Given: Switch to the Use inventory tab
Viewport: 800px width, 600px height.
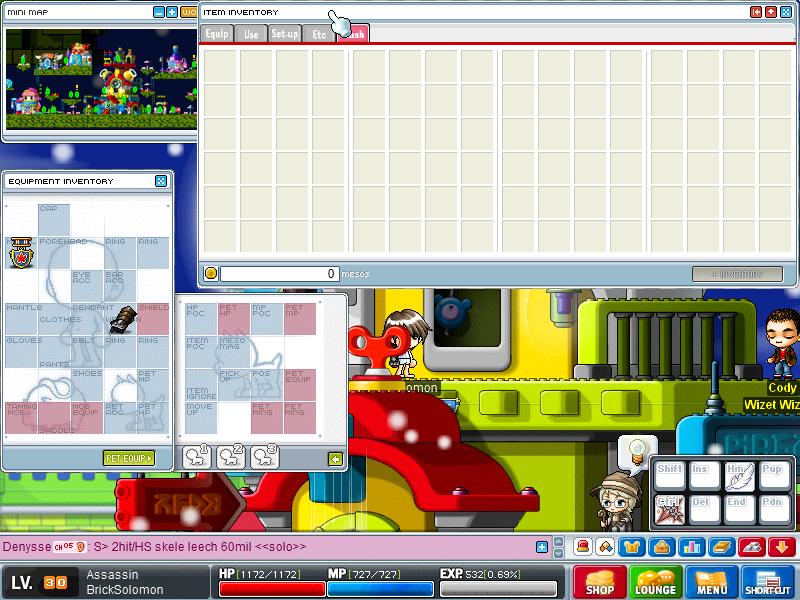Looking at the screenshot, I should (x=251, y=34).
